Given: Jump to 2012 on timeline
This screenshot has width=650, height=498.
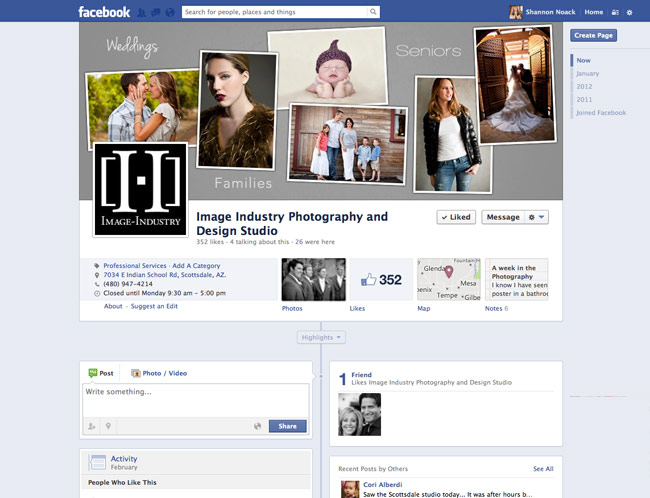Looking at the screenshot, I should pyautogui.click(x=584, y=87).
